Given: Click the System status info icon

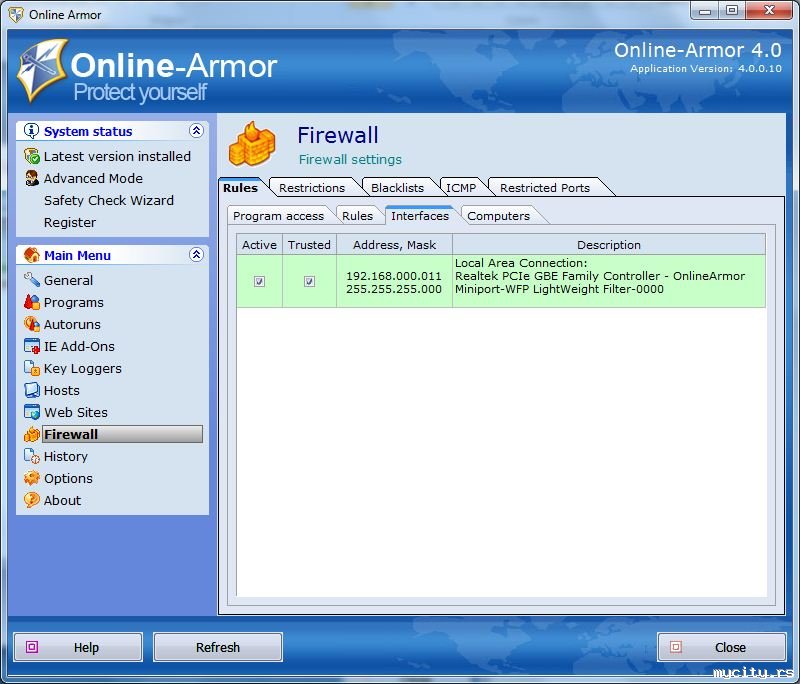Looking at the screenshot, I should pyautogui.click(x=31, y=131).
